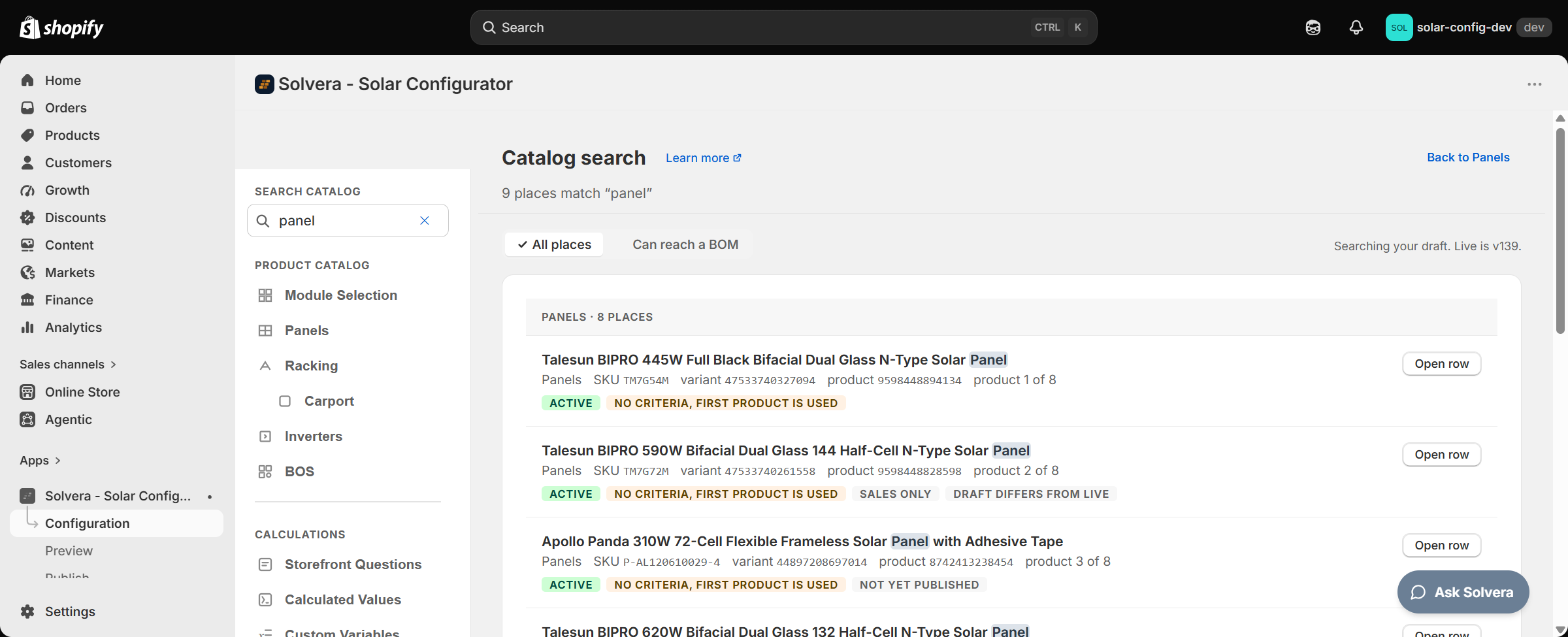This screenshot has height=637, width=1568.
Task: Click the Storefront Questions icon
Action: click(265, 564)
